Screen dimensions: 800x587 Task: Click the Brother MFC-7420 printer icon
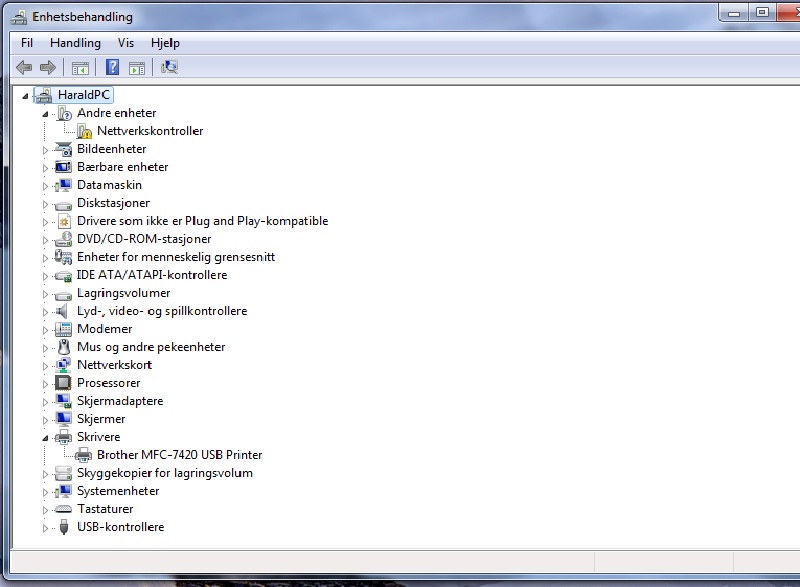tap(84, 455)
